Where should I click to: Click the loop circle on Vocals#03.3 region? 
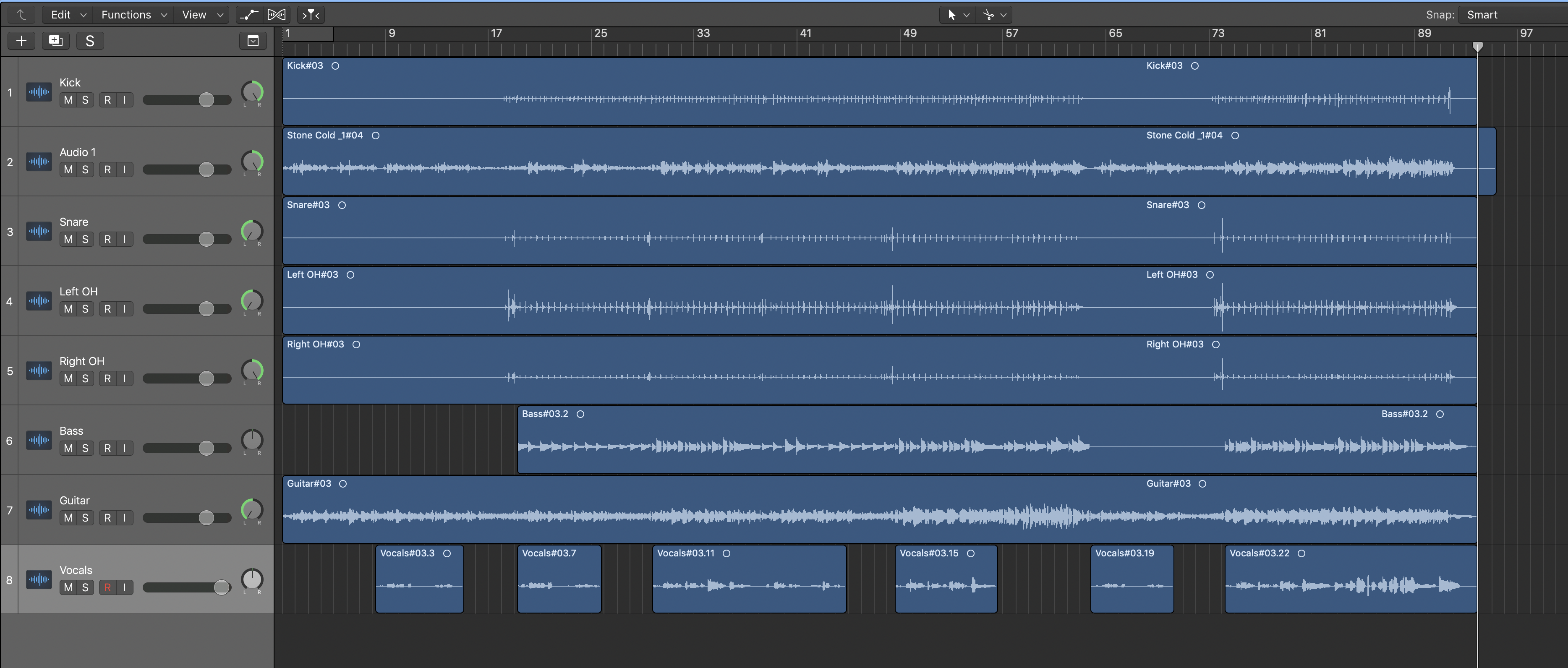(x=447, y=553)
